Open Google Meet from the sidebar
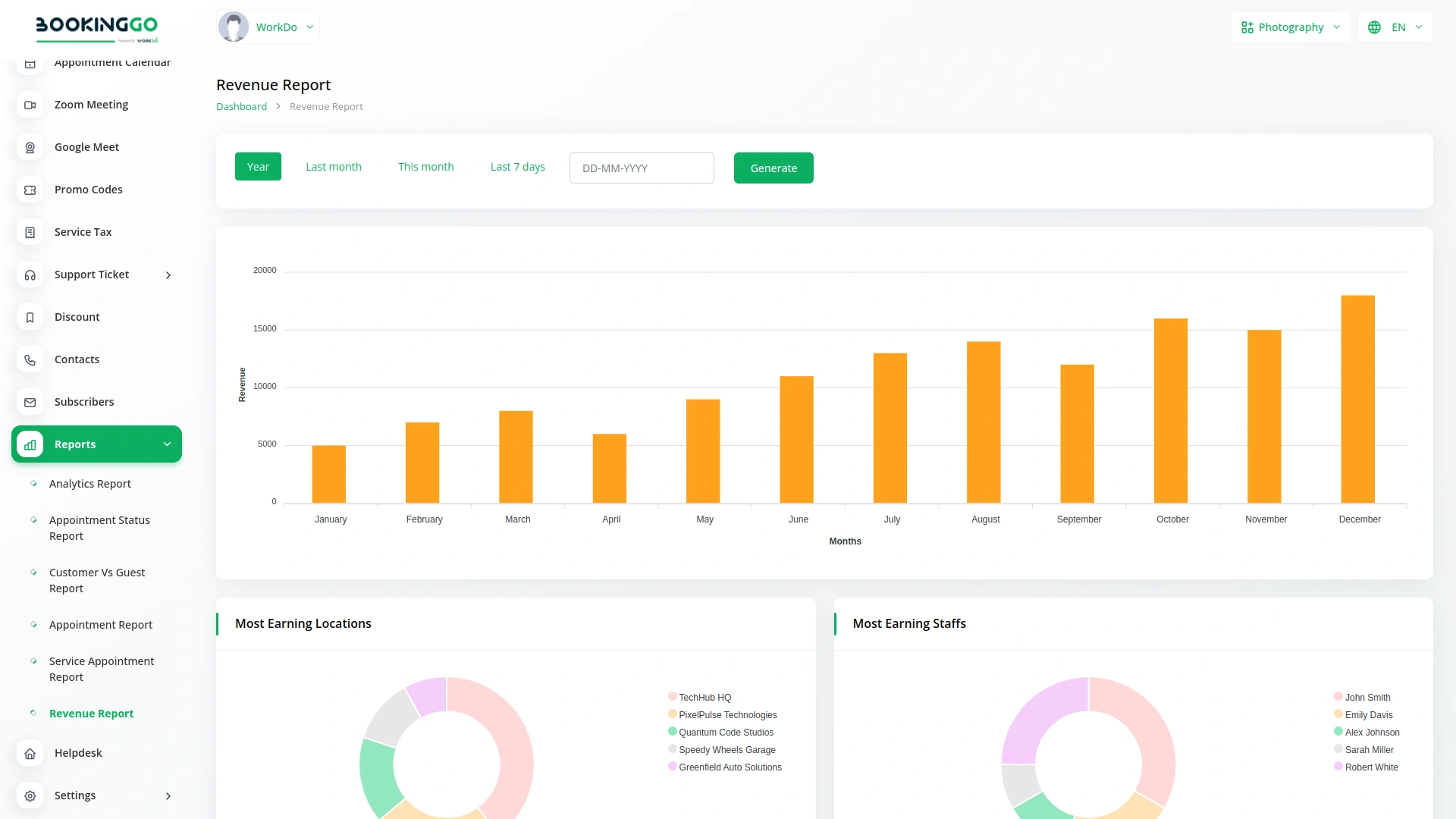The height and width of the screenshot is (819, 1456). coord(30,147)
